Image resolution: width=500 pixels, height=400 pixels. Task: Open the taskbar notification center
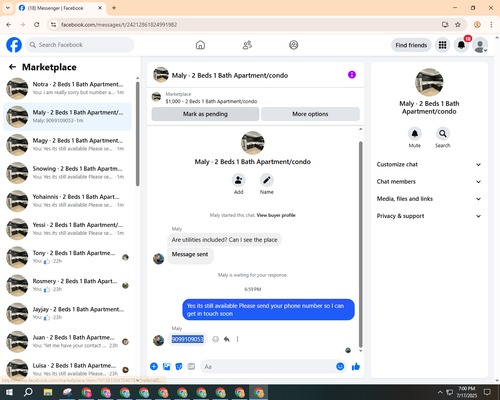(x=487, y=392)
